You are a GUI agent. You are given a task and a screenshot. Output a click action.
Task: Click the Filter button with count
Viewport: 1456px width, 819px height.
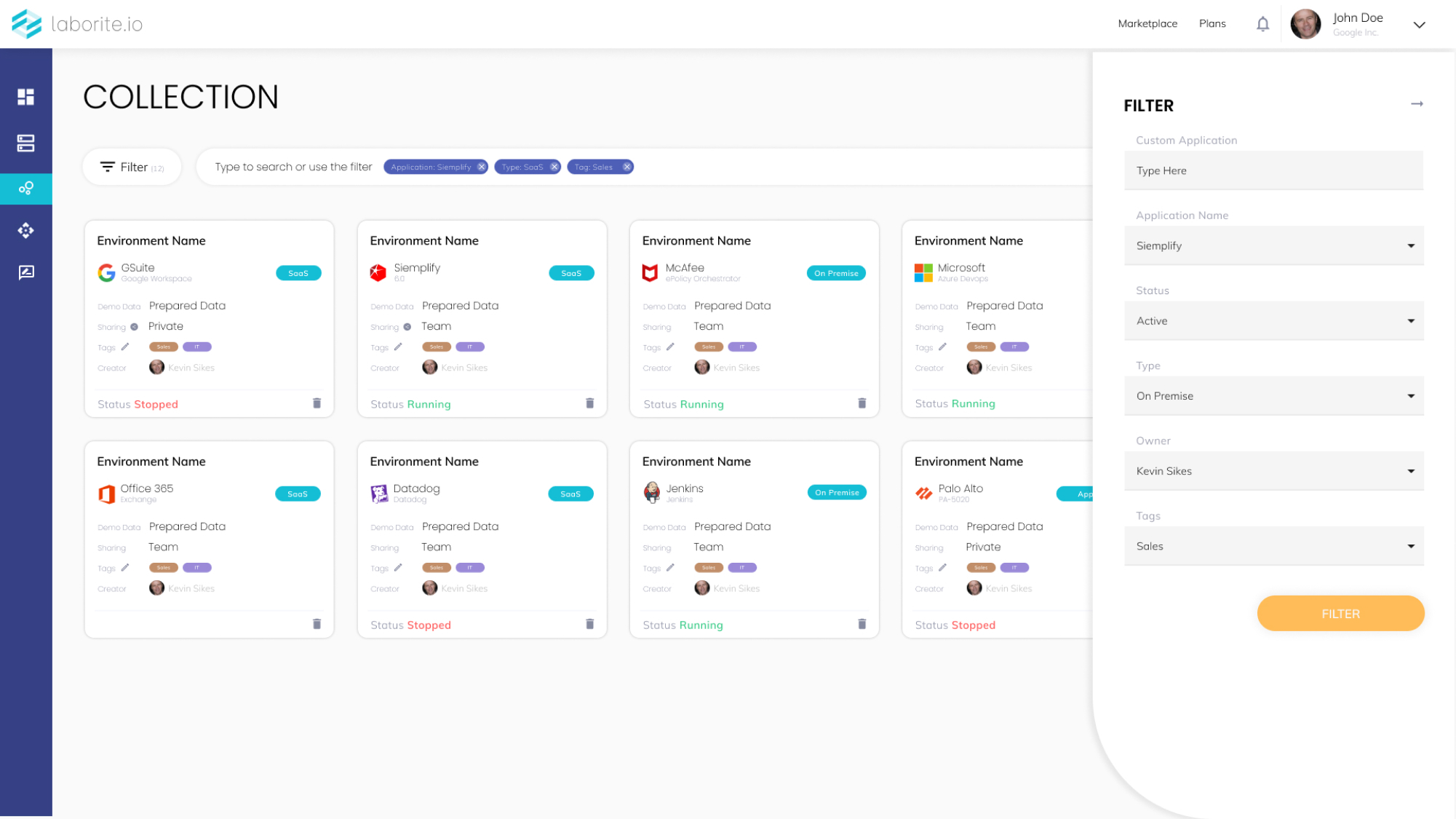point(132,167)
